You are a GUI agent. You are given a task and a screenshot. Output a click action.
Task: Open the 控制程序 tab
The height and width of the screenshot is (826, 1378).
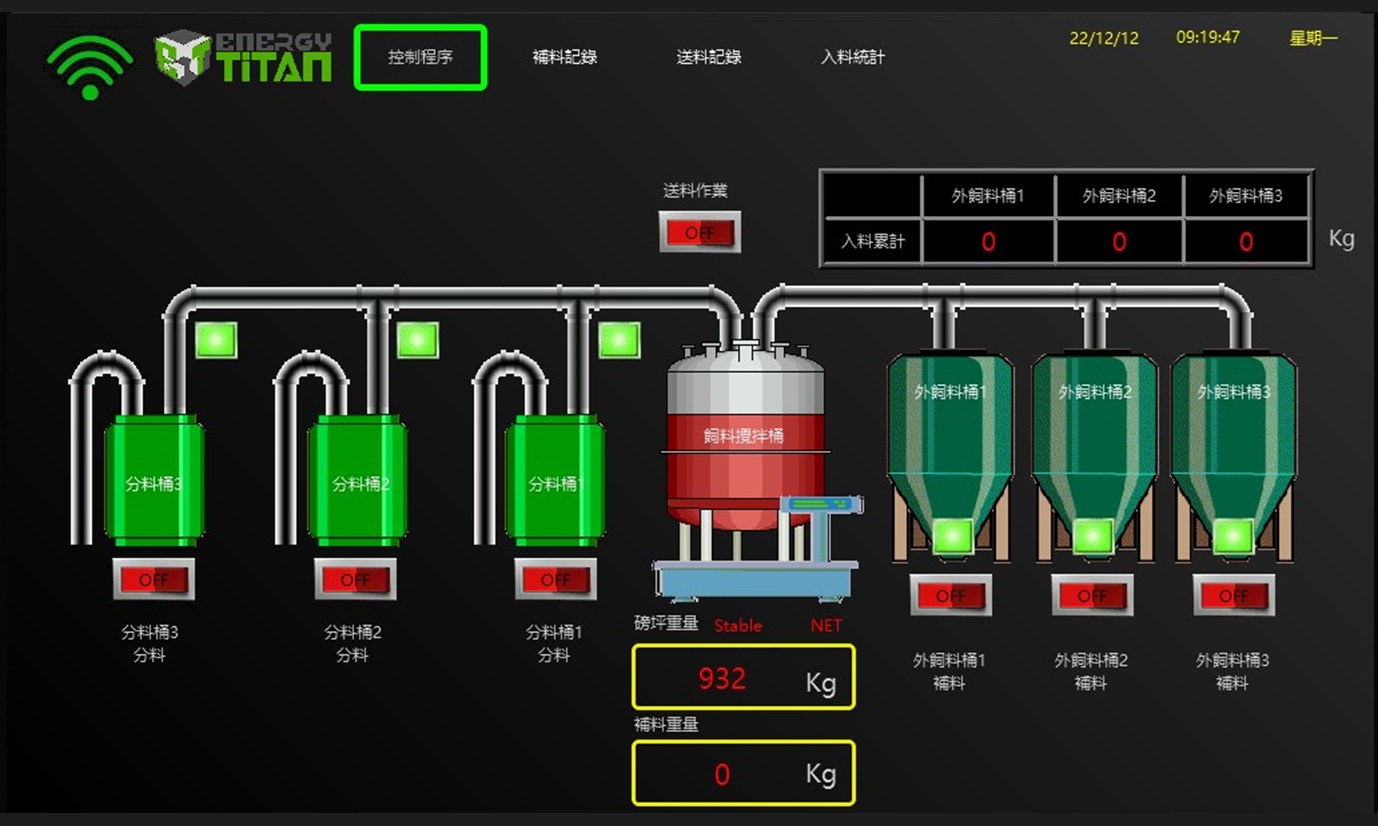[x=420, y=57]
